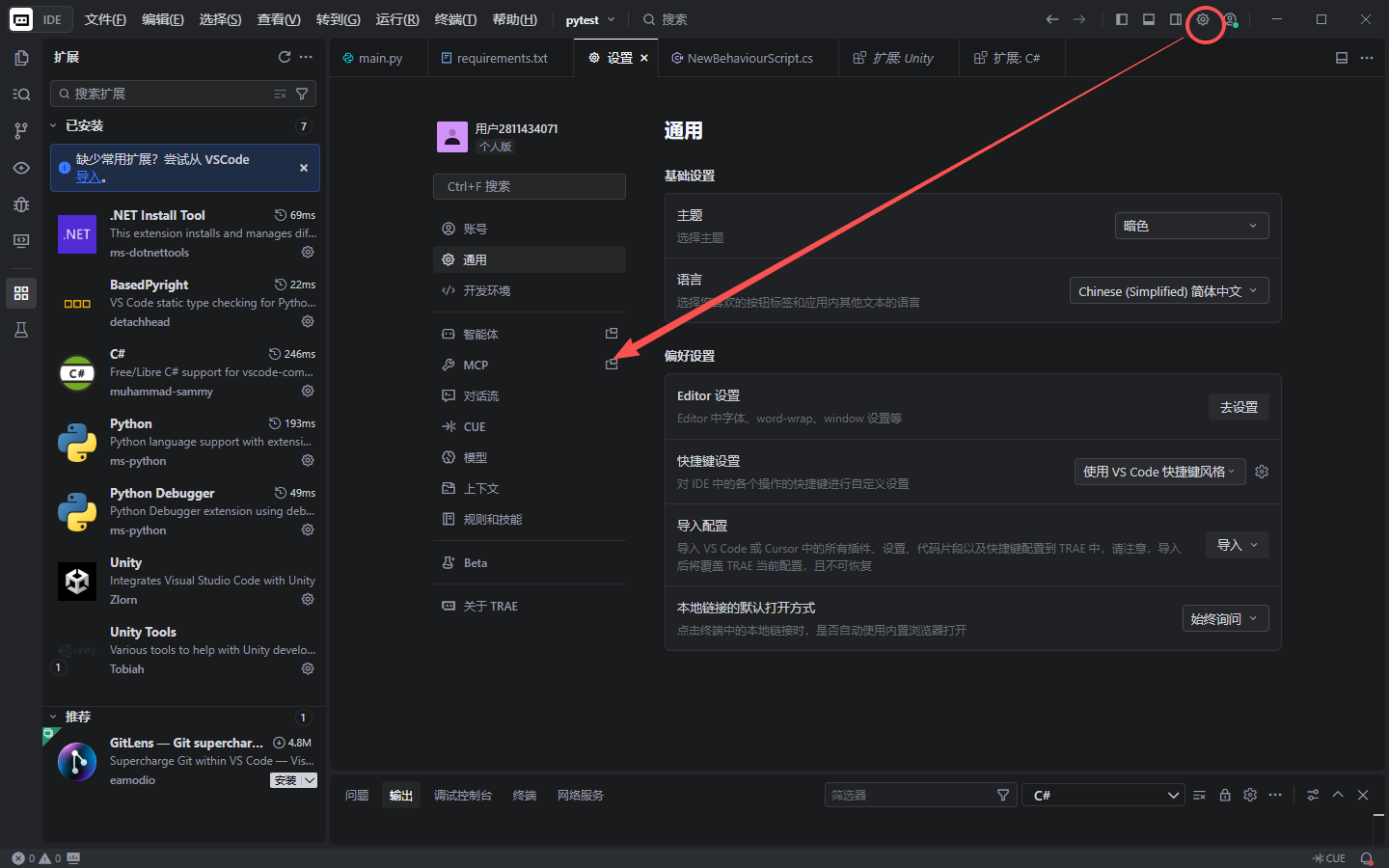Toggle the secondary sidebar visibility
This screenshot has width=1389, height=868.
click(x=1176, y=18)
